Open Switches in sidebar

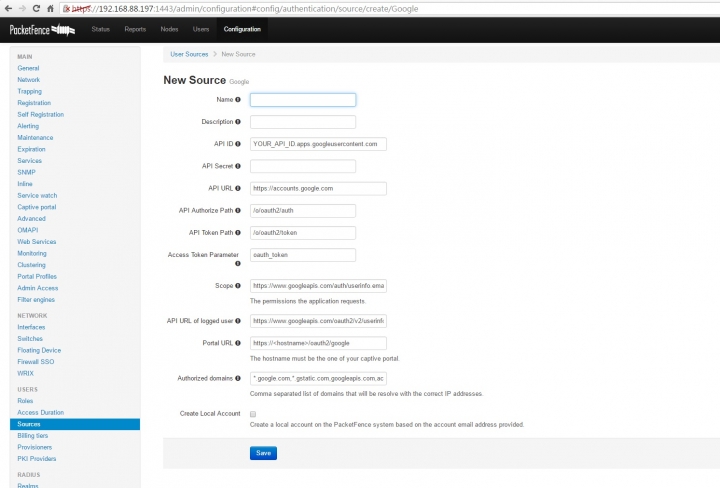coord(30,338)
